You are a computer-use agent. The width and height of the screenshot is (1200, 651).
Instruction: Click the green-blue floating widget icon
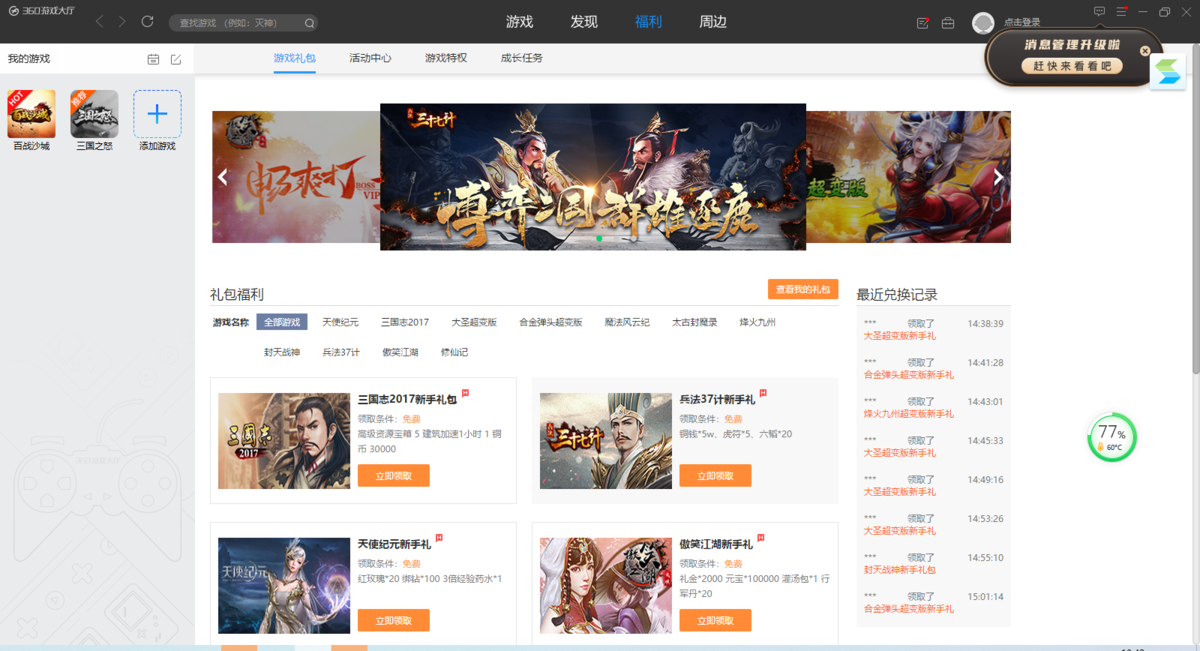[1168, 72]
